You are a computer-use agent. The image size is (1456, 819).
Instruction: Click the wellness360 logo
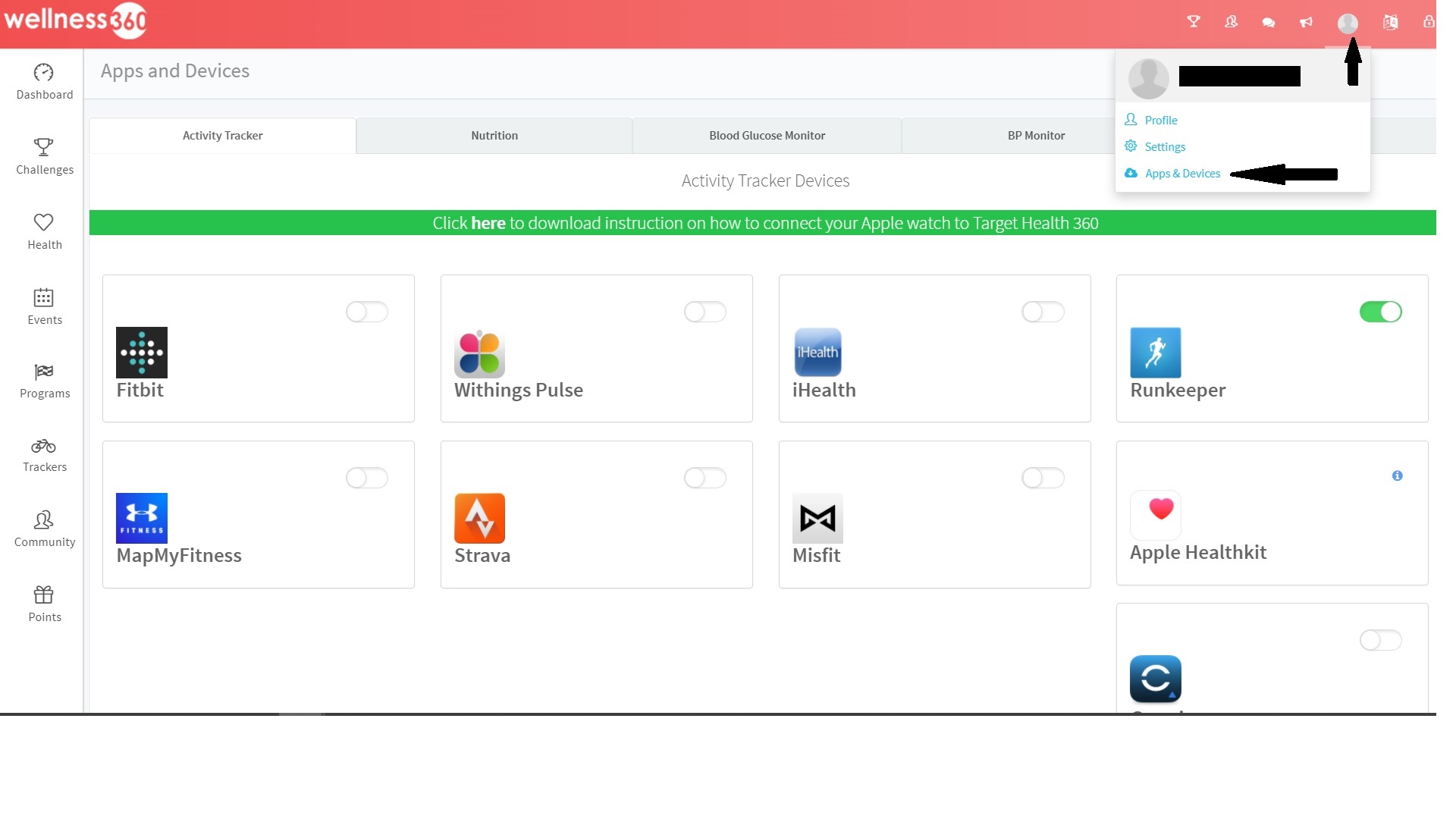74,20
